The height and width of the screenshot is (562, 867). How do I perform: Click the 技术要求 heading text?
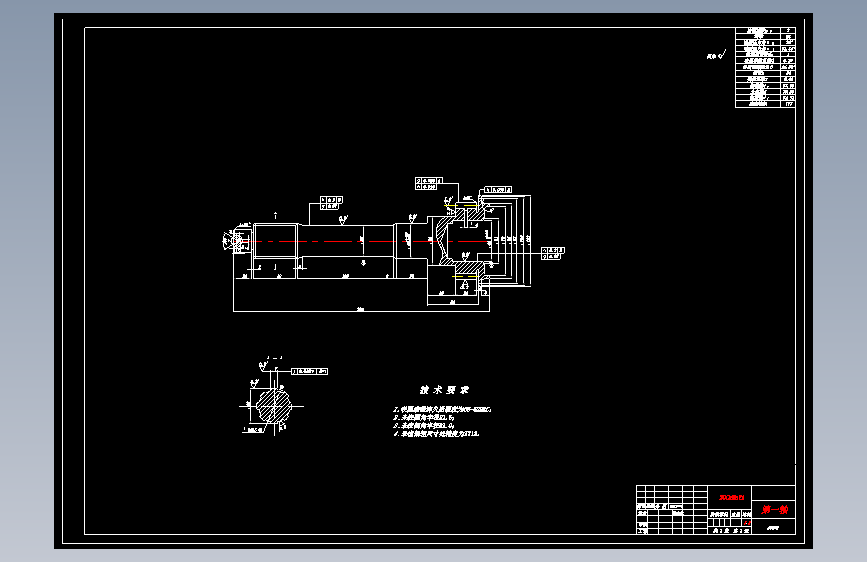pyautogui.click(x=444, y=390)
